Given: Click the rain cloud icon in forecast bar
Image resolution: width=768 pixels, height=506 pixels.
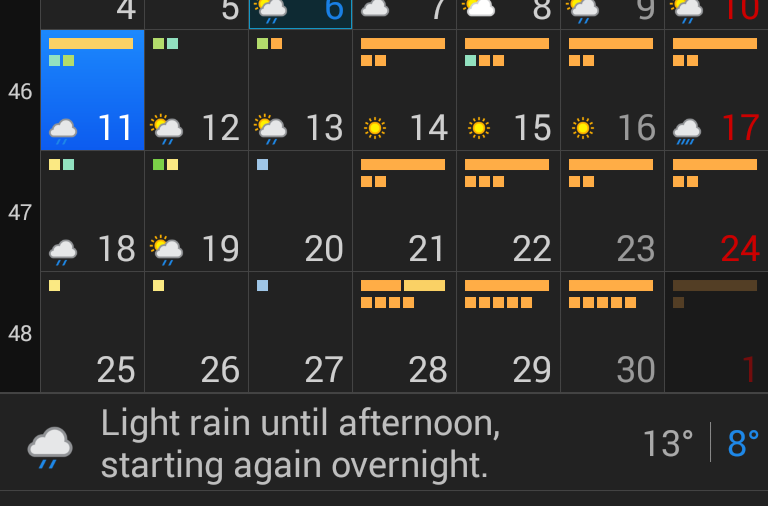Looking at the screenshot, I should (50, 446).
